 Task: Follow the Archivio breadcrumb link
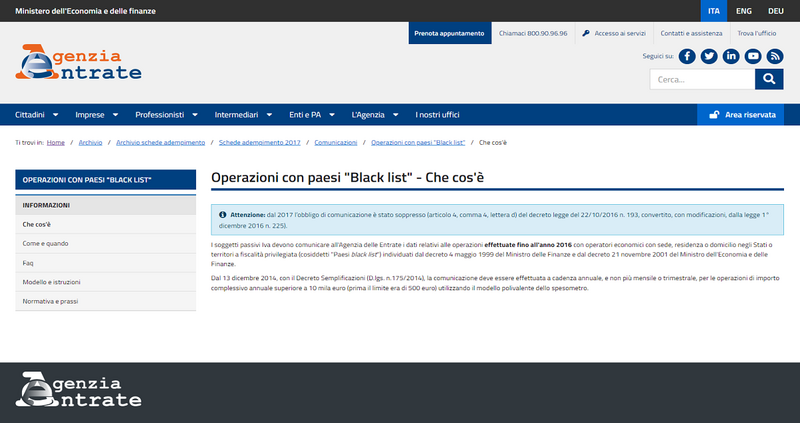tap(90, 142)
